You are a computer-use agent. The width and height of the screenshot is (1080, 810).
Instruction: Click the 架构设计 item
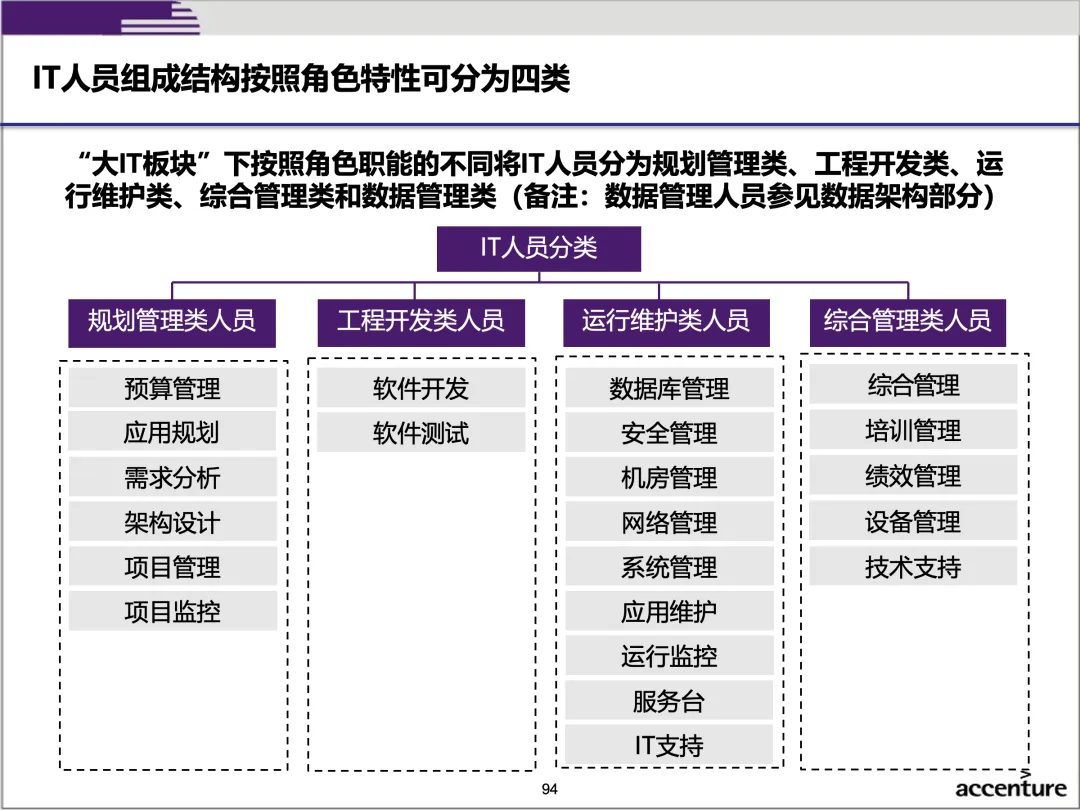coord(173,521)
